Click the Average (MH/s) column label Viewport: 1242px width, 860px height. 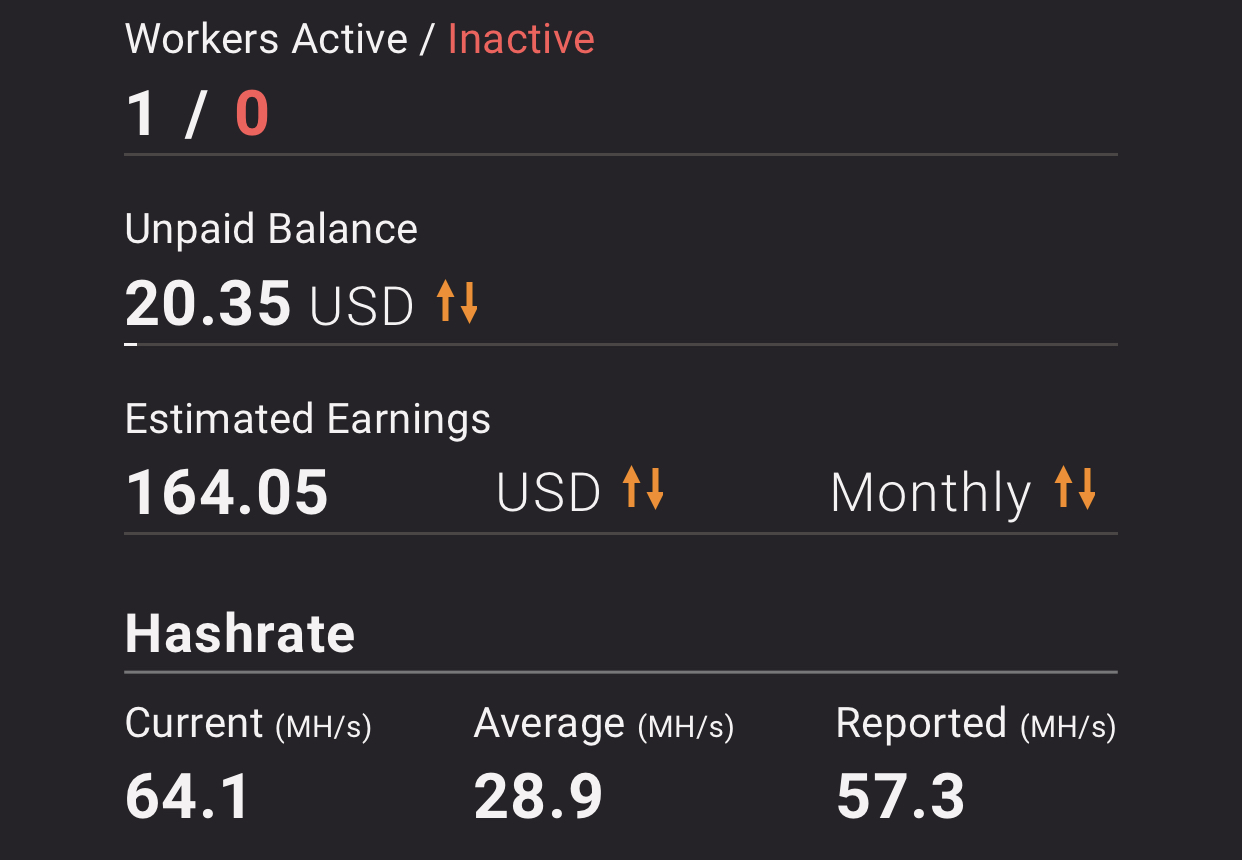pyautogui.click(x=604, y=724)
